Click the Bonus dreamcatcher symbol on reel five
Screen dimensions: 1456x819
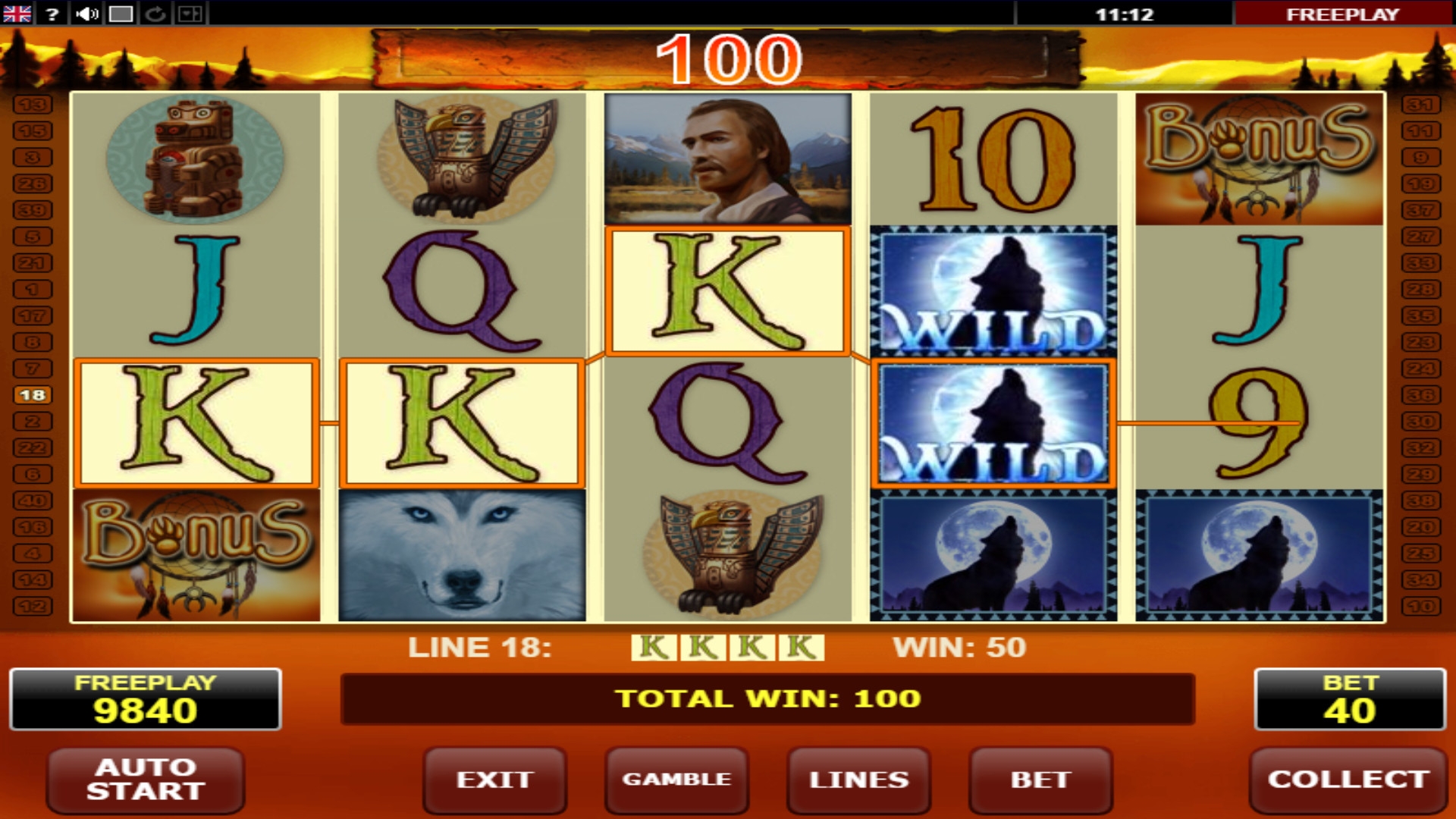pyautogui.click(x=1259, y=159)
